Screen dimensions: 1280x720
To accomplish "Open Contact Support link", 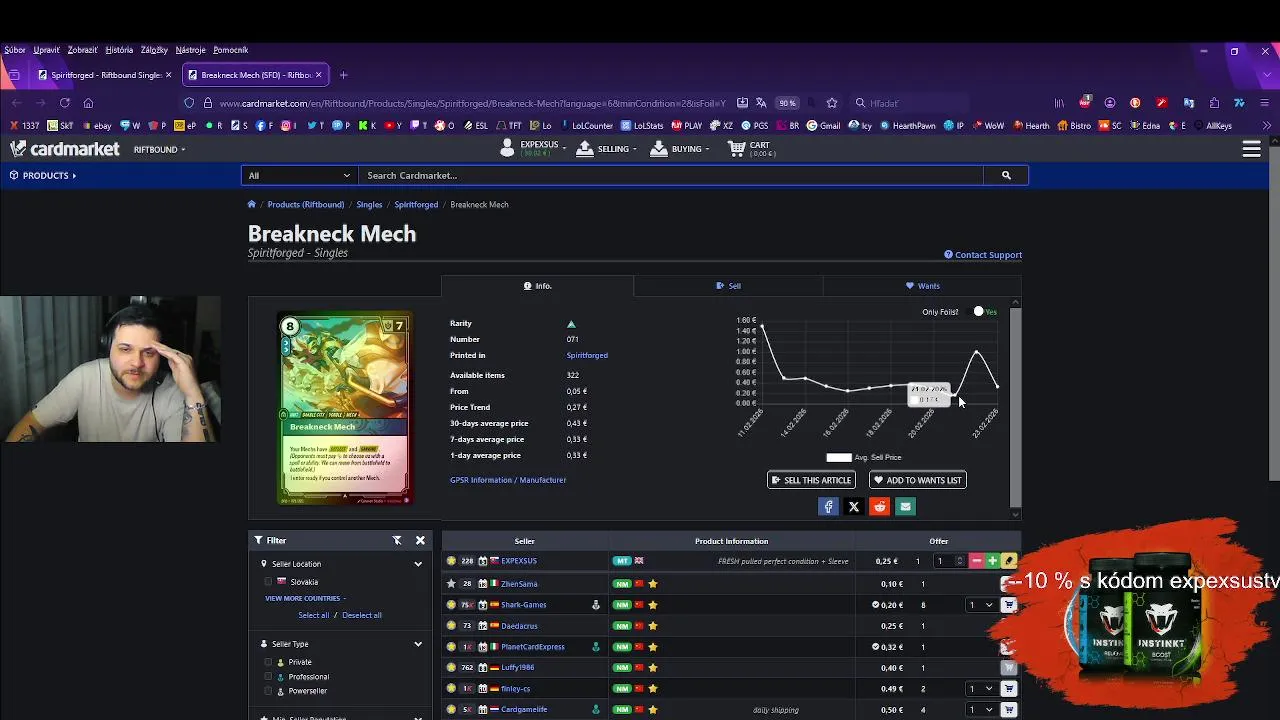I will point(983,255).
